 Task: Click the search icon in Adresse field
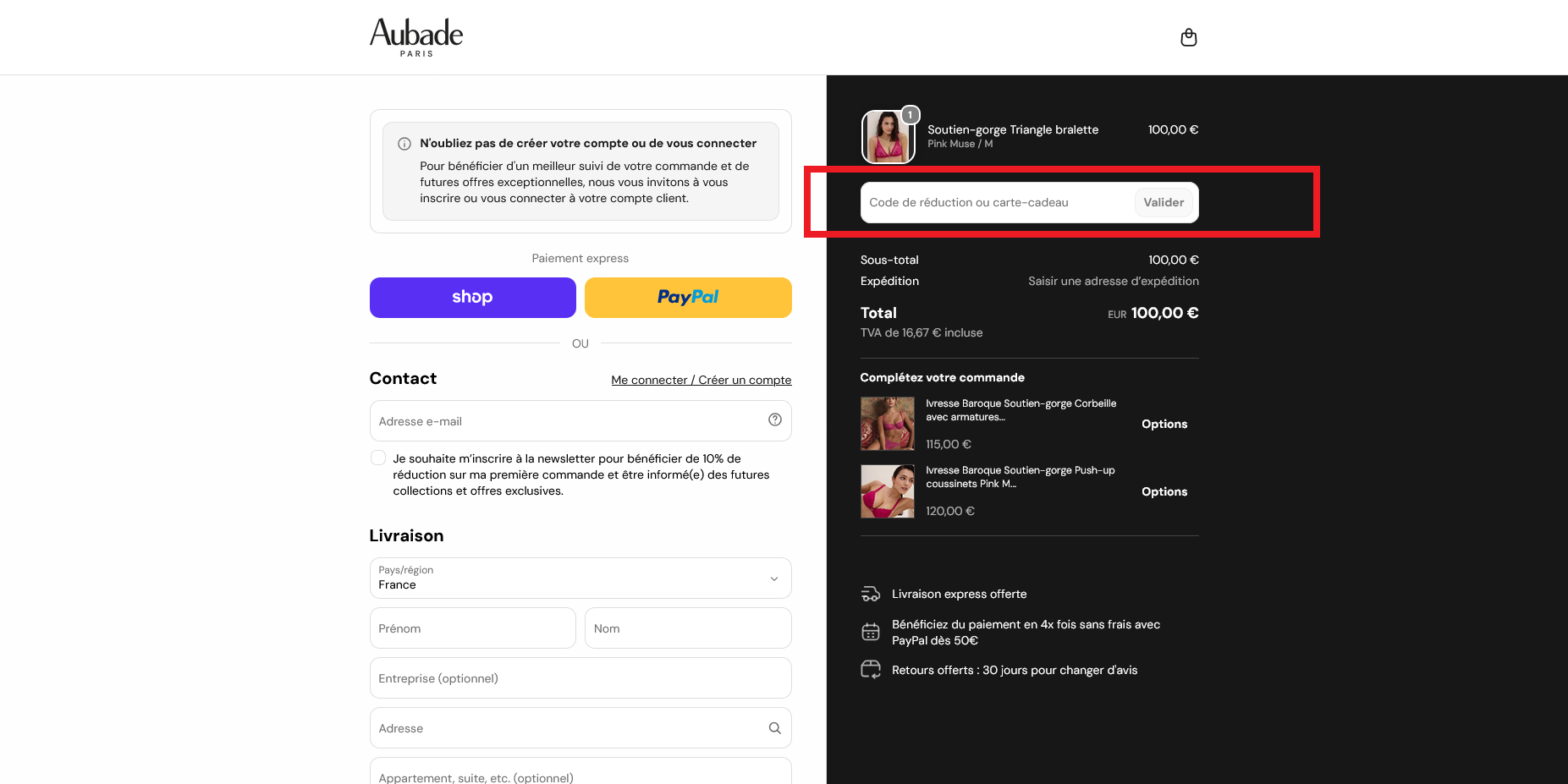774,728
